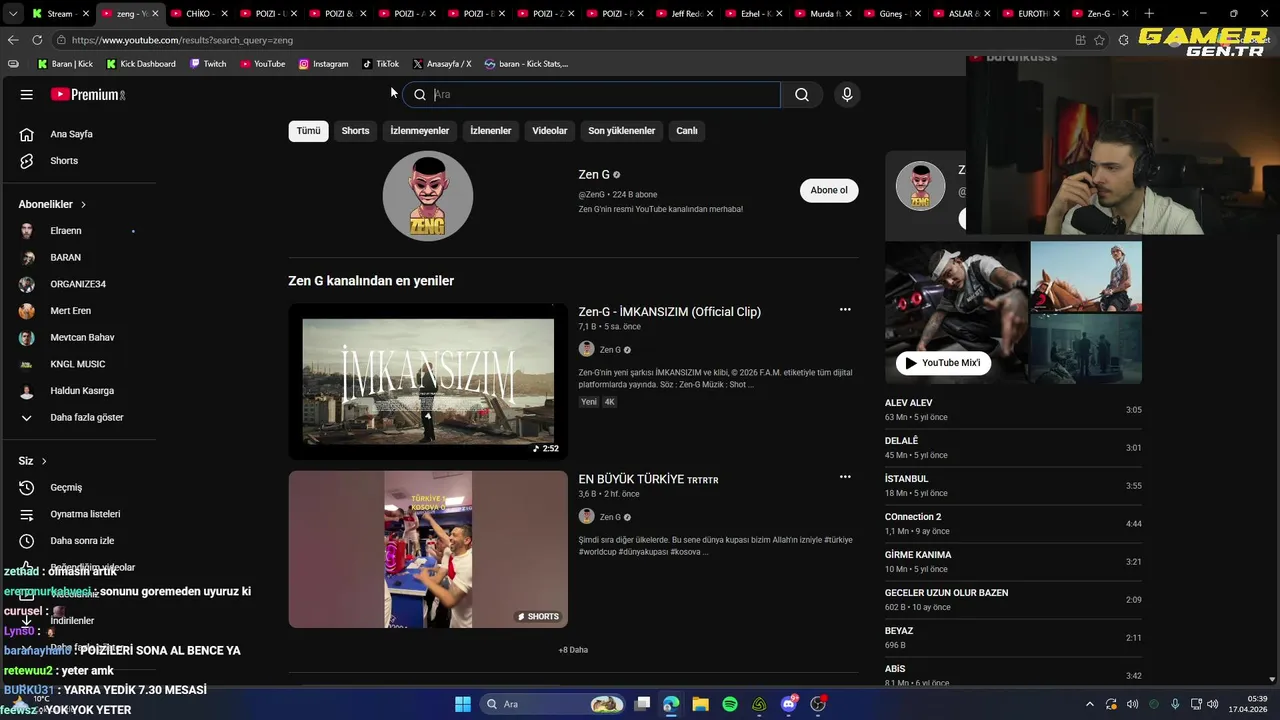Select the İzlenmeyenler filter chip
Image resolution: width=1280 pixels, height=720 pixels.
[x=420, y=131]
